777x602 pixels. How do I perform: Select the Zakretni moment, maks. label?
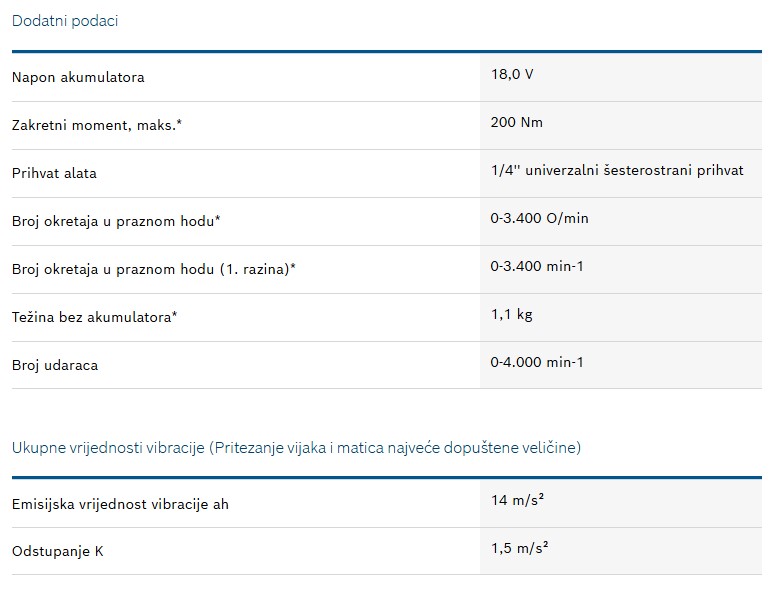pos(97,125)
